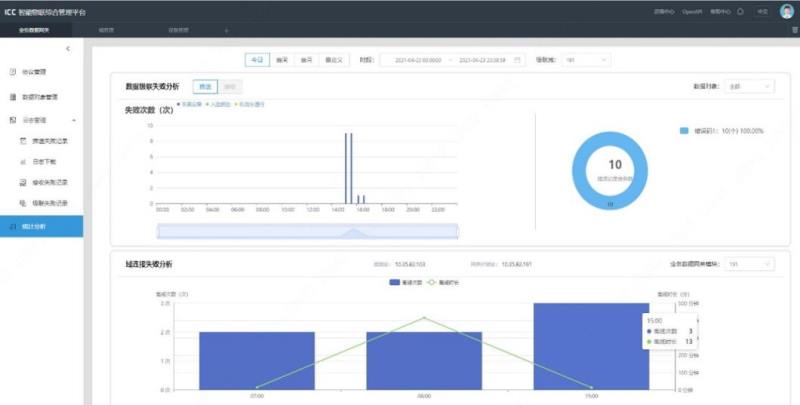
Task: Toggle blue bar legend swatch in lower chart
Action: (394, 282)
